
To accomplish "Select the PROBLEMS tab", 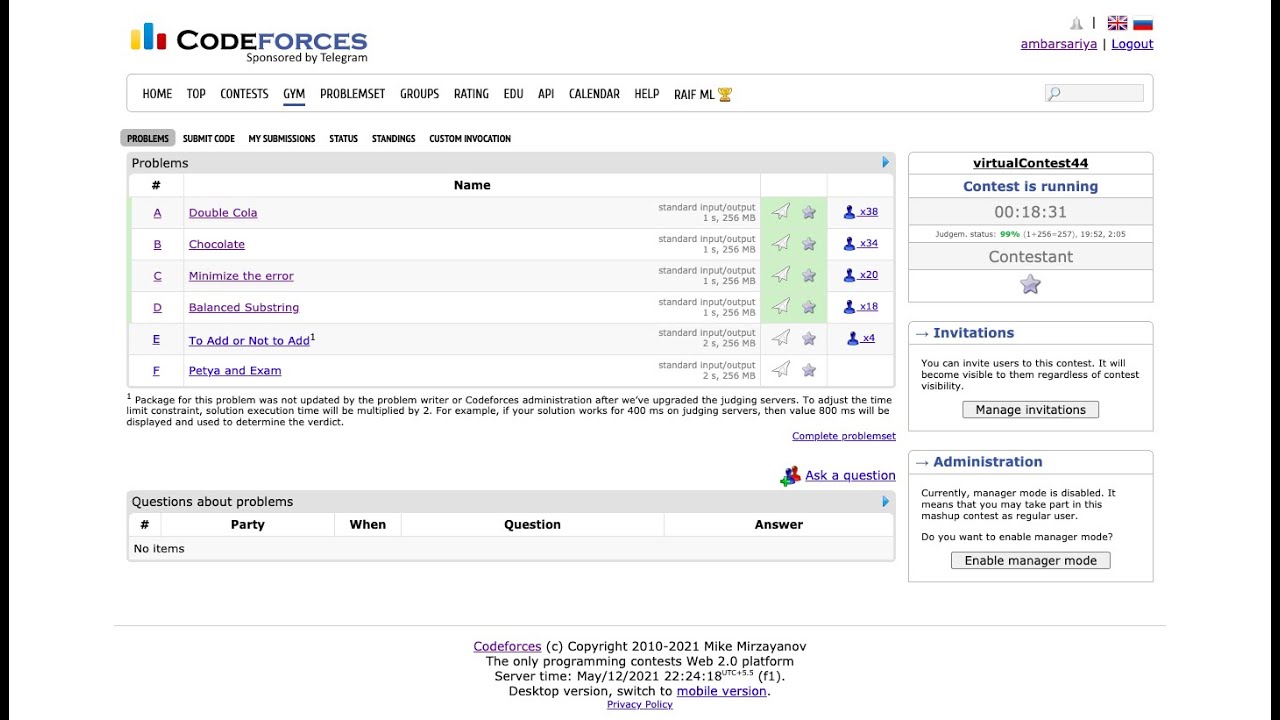I will (148, 138).
